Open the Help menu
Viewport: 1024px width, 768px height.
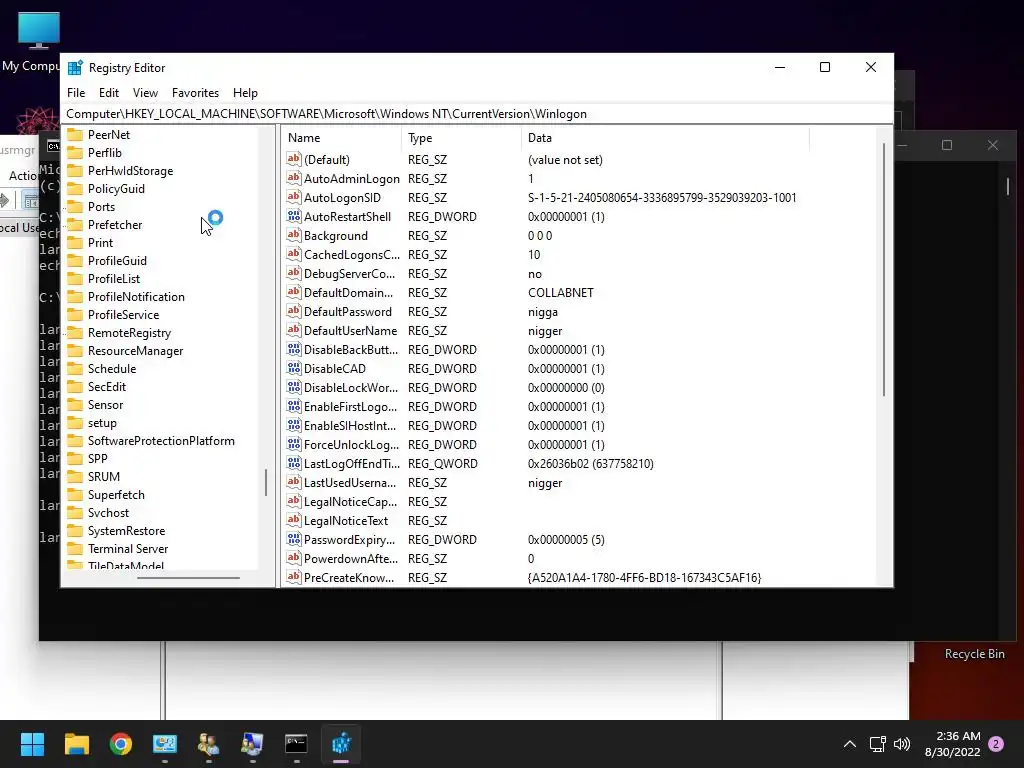tap(245, 93)
